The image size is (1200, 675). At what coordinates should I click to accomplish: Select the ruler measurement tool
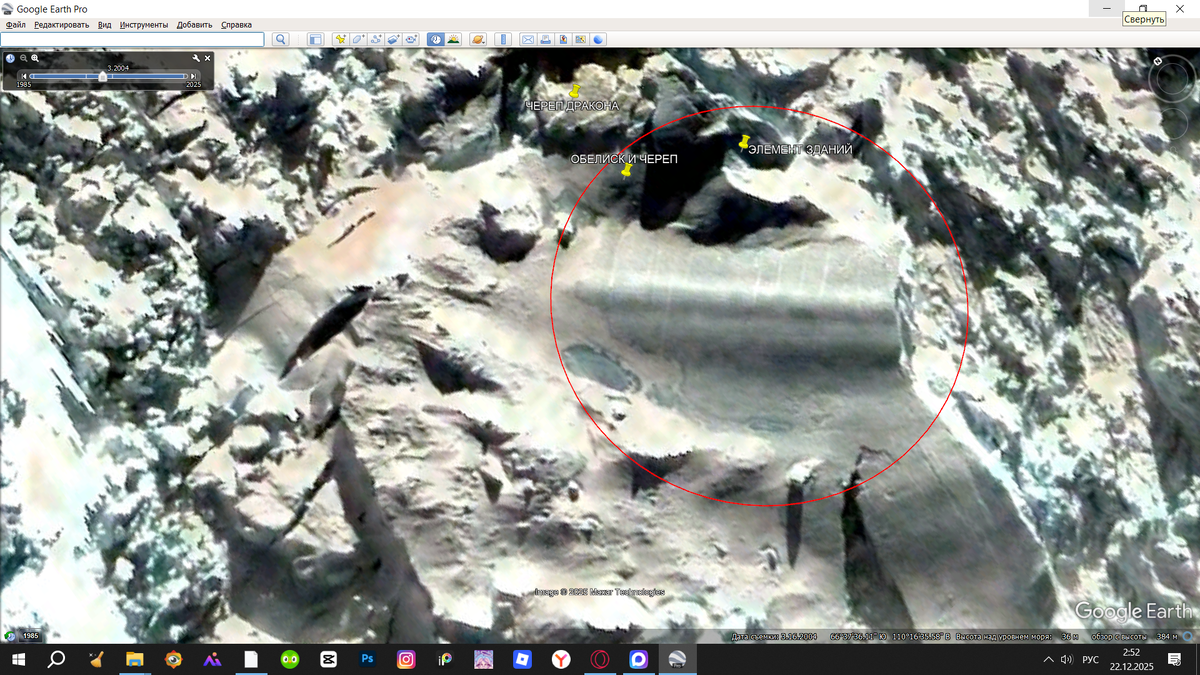(503, 39)
